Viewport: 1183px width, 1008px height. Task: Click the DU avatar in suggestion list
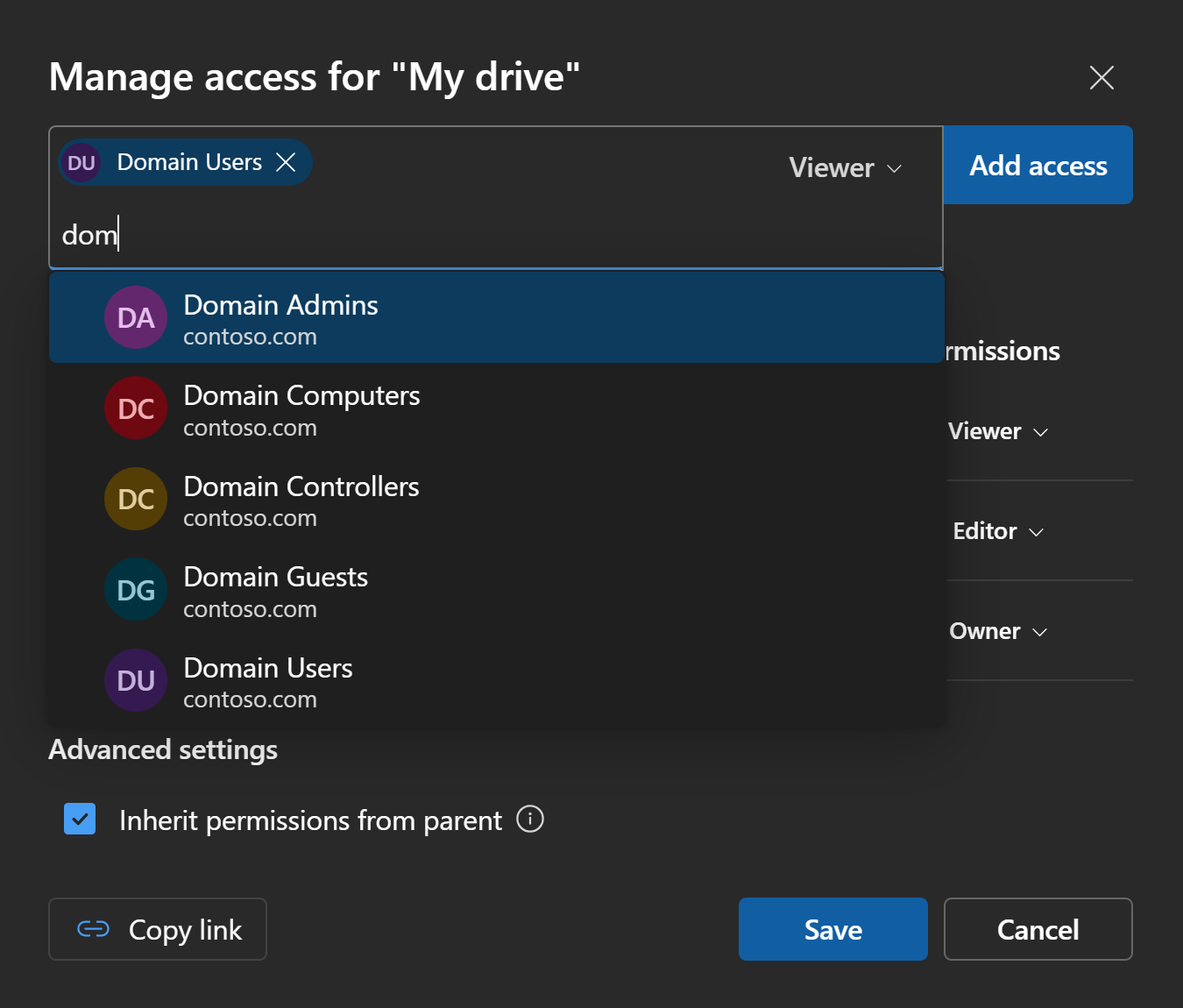(x=136, y=680)
